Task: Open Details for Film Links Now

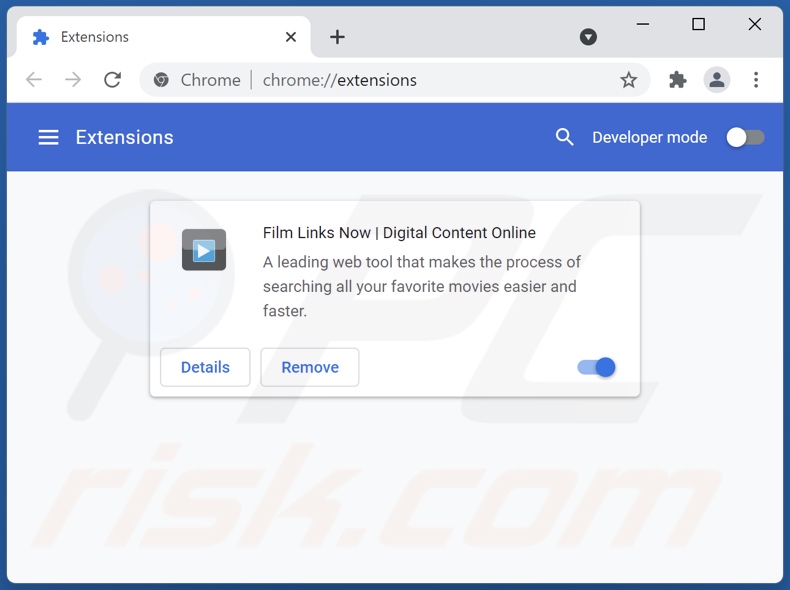Action: coord(205,367)
